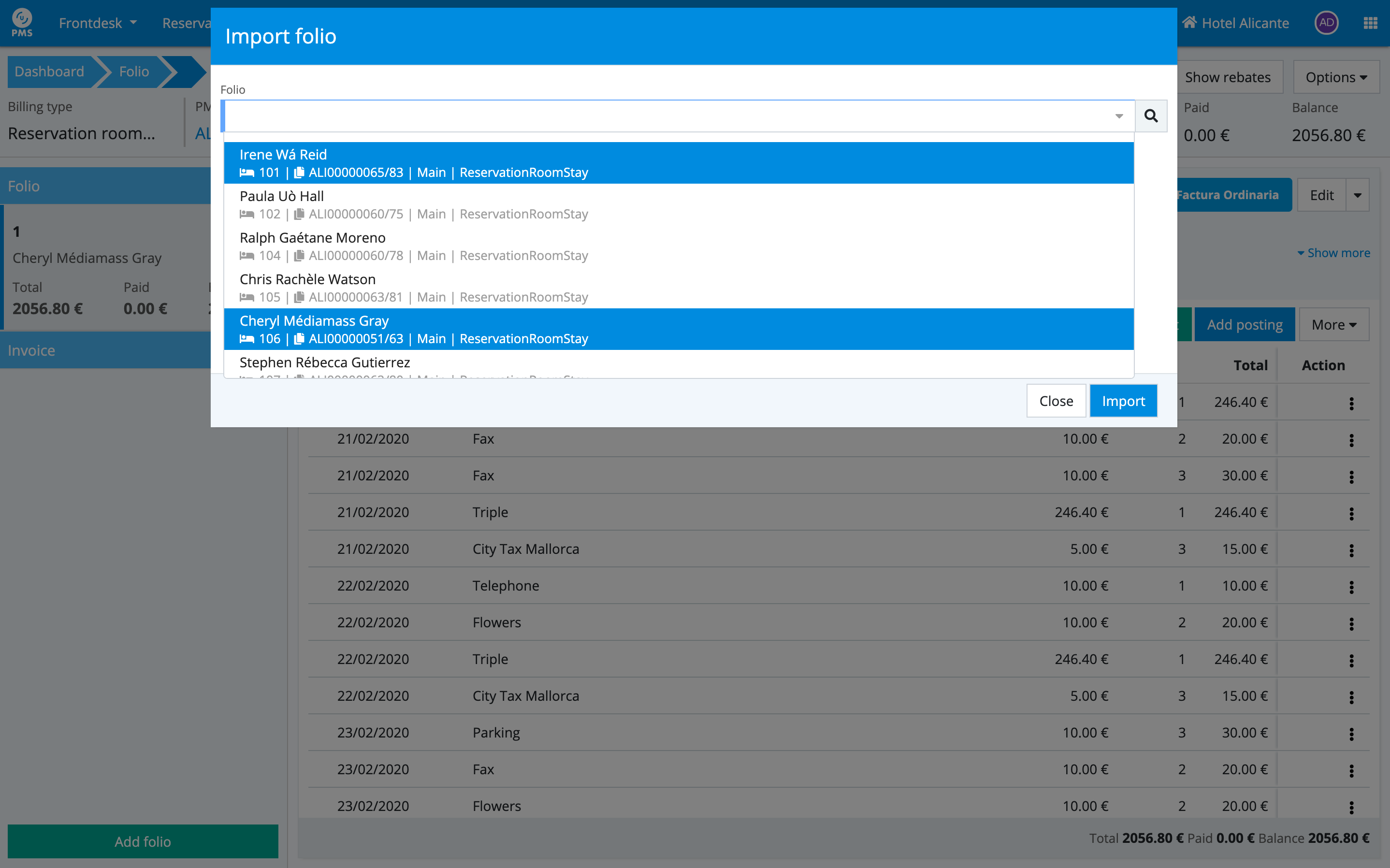The height and width of the screenshot is (868, 1390).
Task: Click the Import button
Action: coord(1123,401)
